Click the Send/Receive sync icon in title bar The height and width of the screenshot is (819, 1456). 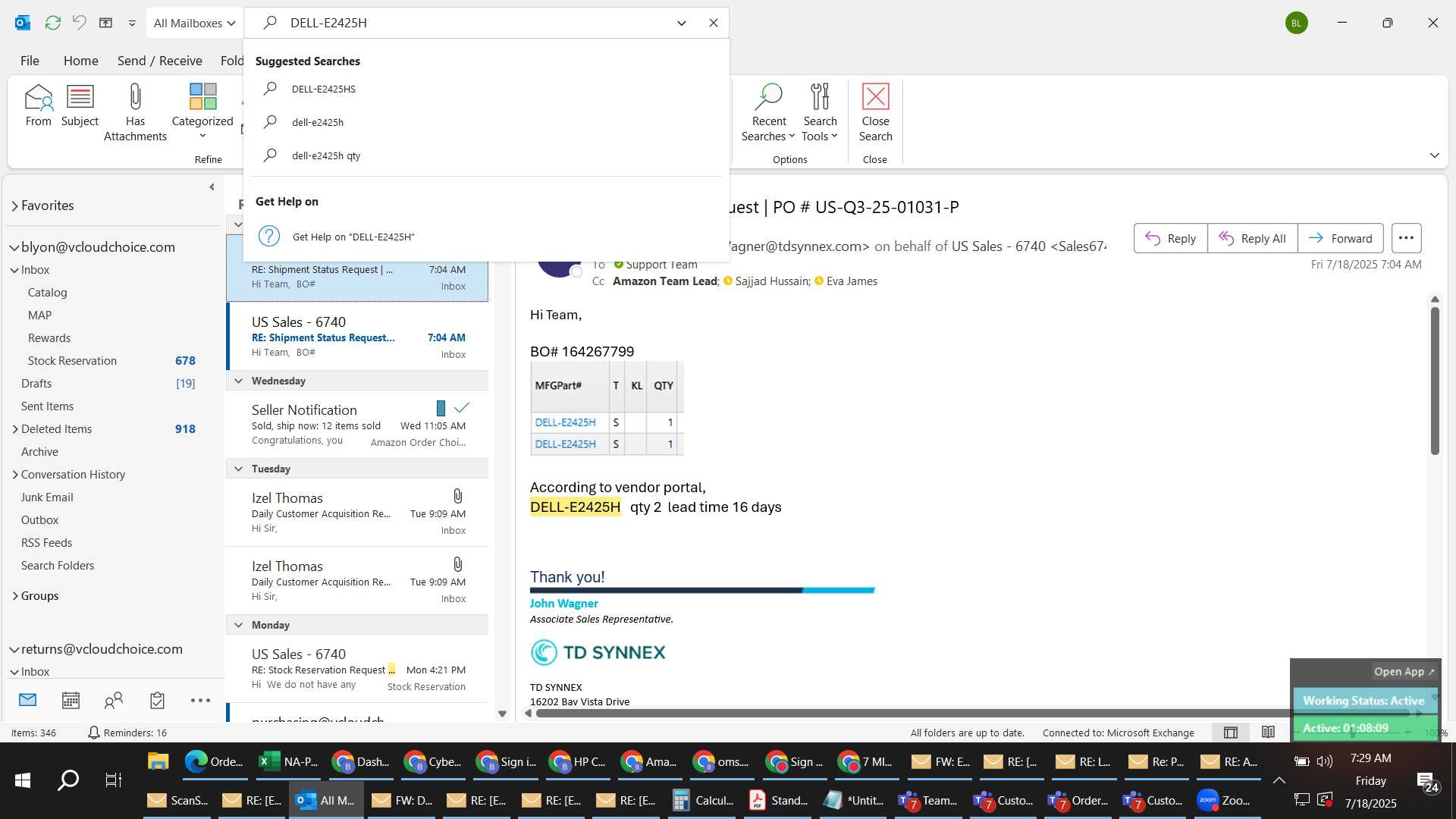(52, 23)
